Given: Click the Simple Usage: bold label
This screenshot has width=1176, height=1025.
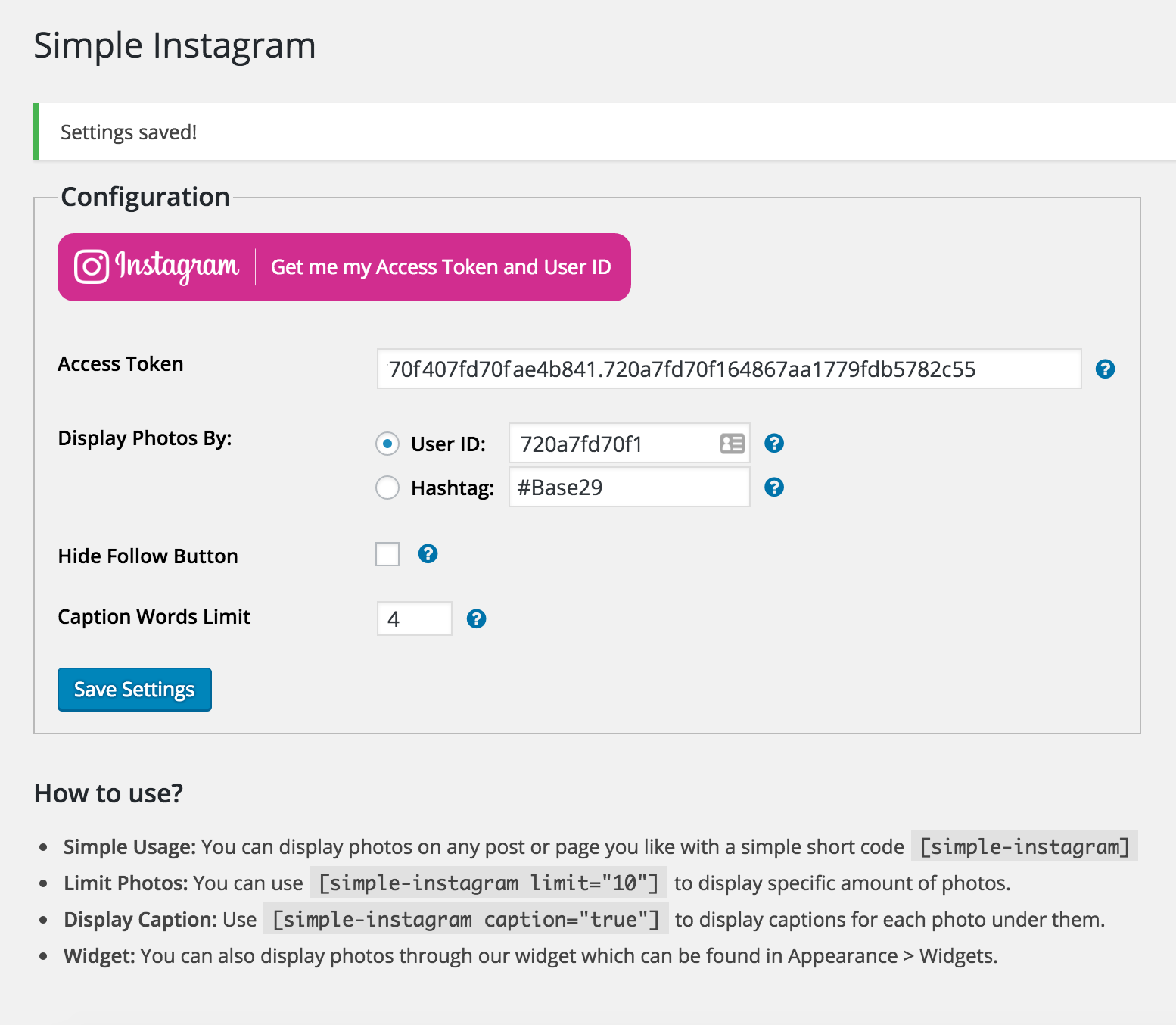Looking at the screenshot, I should pos(130,847).
